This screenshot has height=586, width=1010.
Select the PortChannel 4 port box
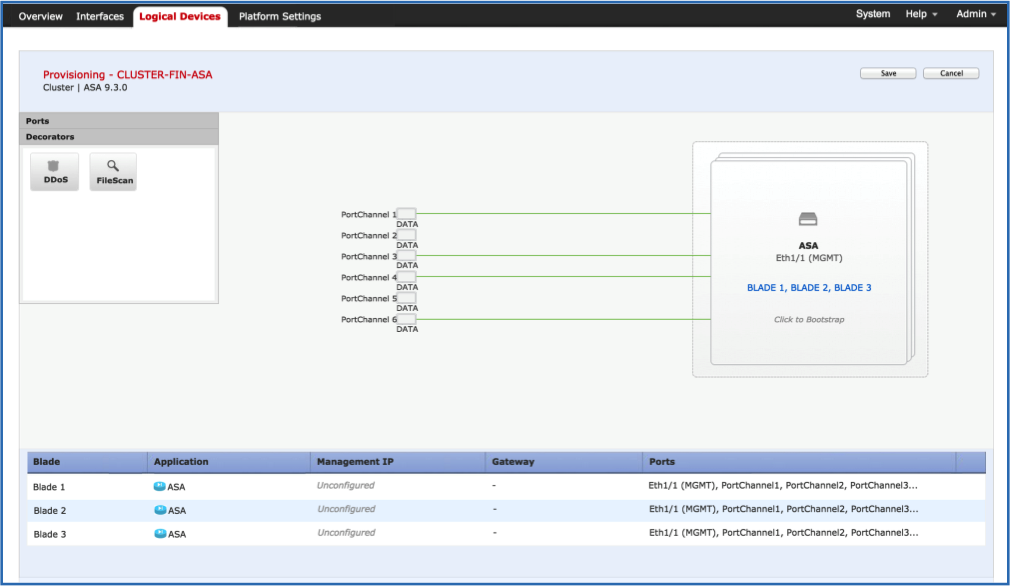pos(407,277)
